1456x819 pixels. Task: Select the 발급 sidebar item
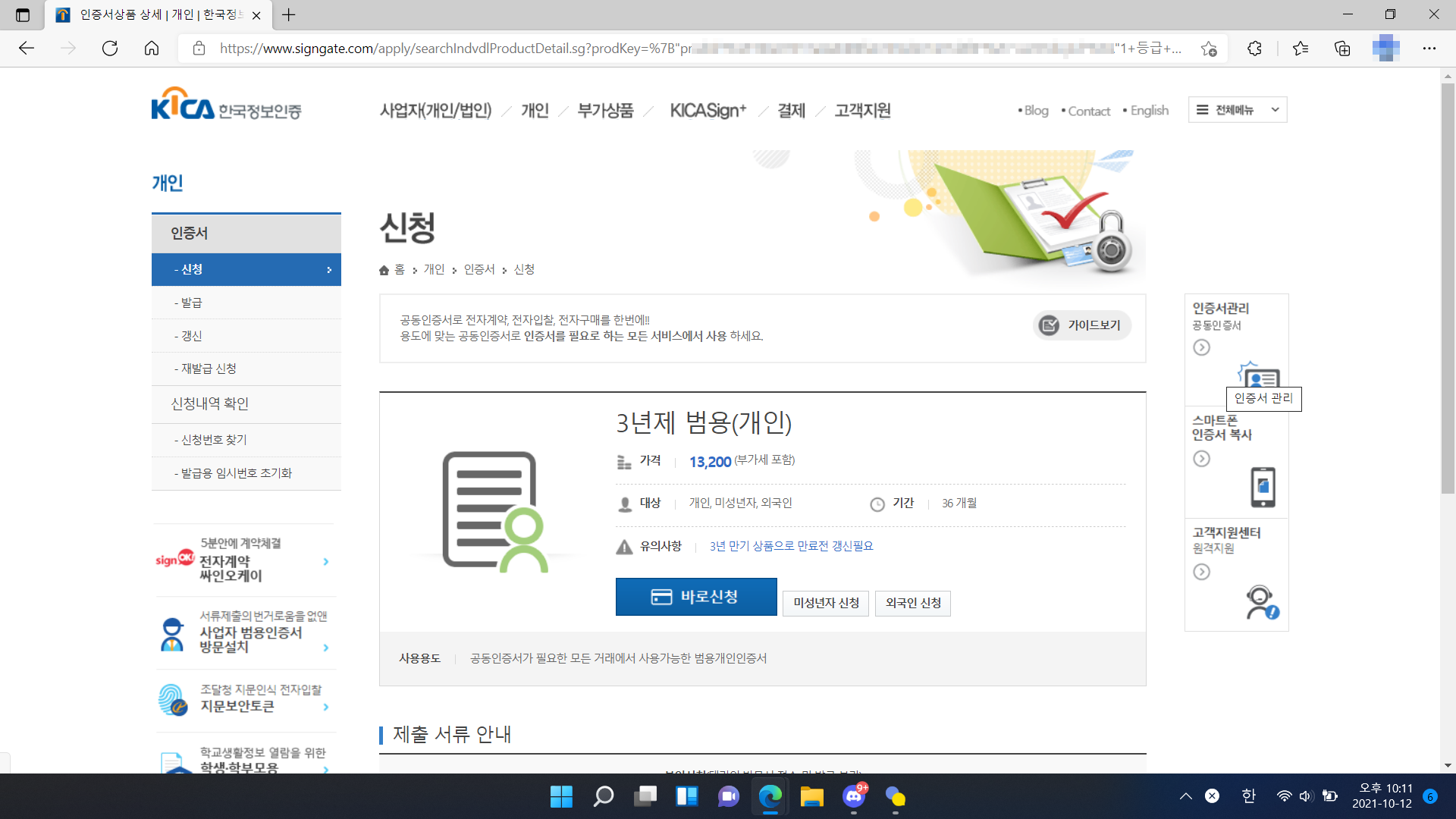pyautogui.click(x=191, y=303)
